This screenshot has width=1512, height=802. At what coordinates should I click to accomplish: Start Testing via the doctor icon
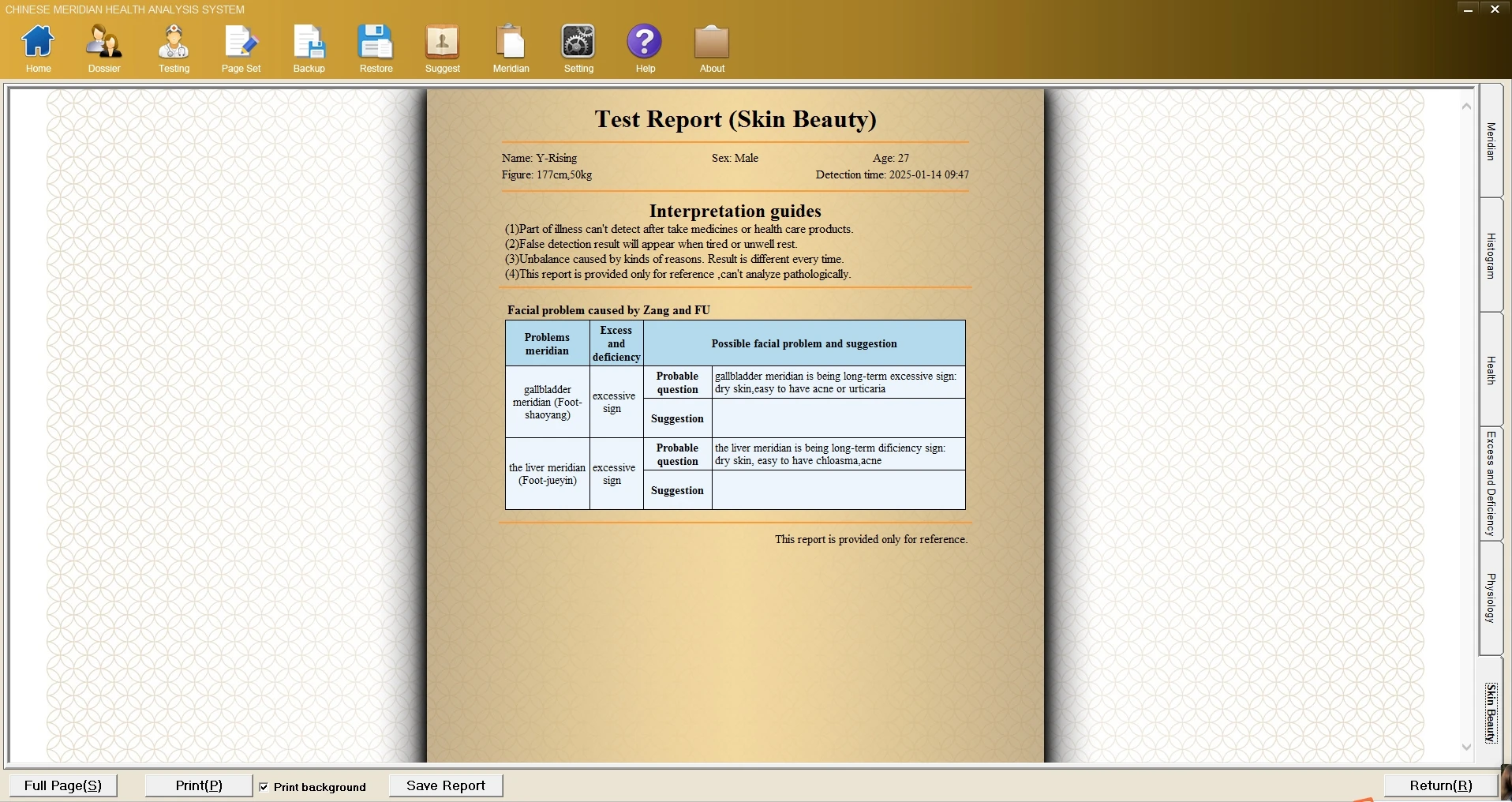(x=174, y=43)
